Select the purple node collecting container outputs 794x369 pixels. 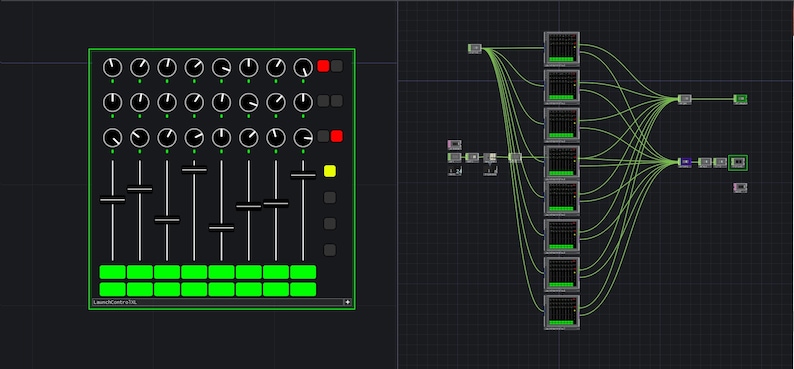pyautogui.click(x=685, y=162)
